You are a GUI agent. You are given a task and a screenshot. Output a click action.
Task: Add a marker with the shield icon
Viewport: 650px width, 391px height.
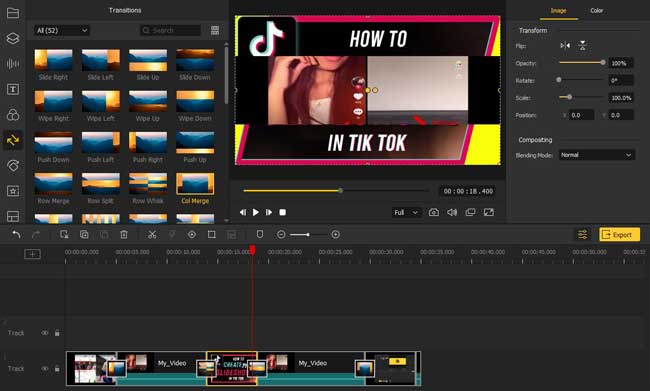[x=260, y=235]
